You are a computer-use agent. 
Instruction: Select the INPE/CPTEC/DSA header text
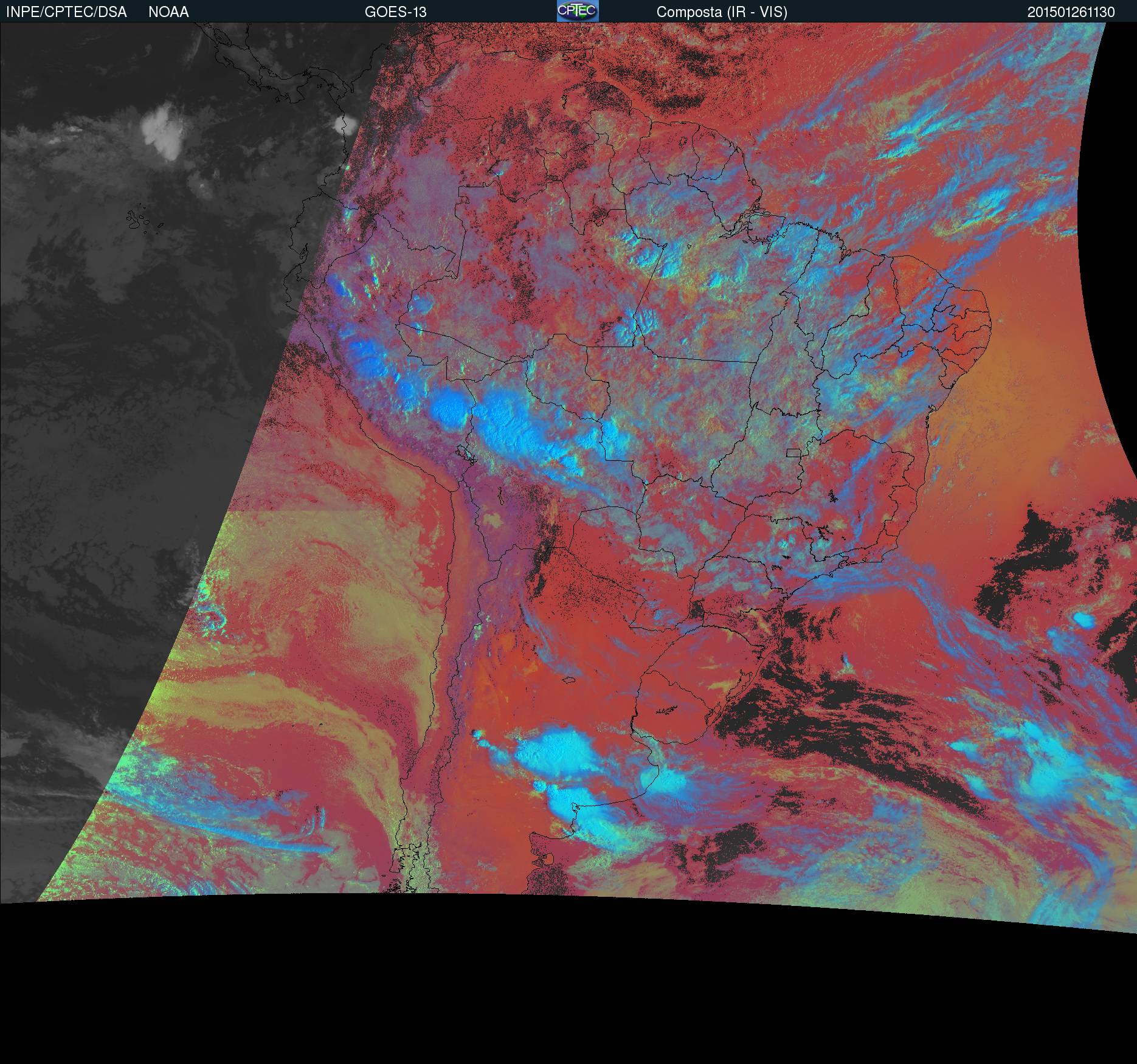tap(66, 12)
